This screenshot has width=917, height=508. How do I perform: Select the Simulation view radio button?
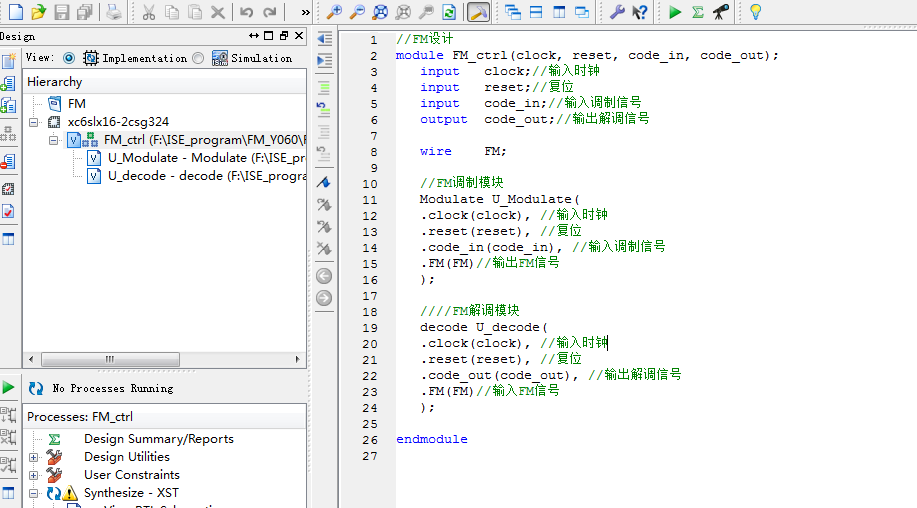coord(198,58)
